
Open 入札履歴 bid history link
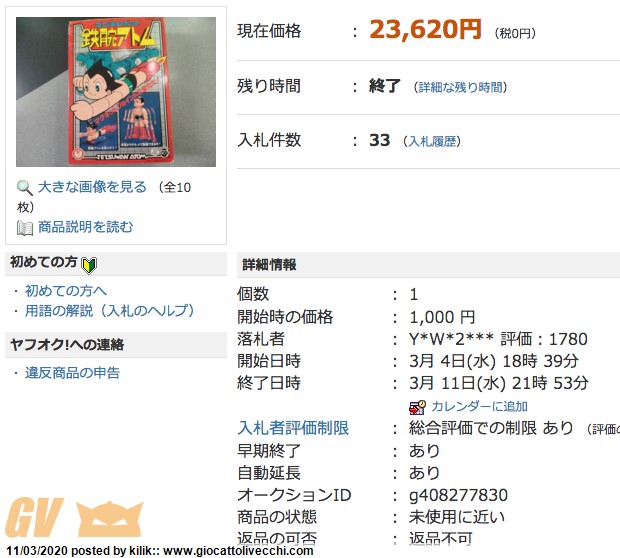click(x=432, y=142)
